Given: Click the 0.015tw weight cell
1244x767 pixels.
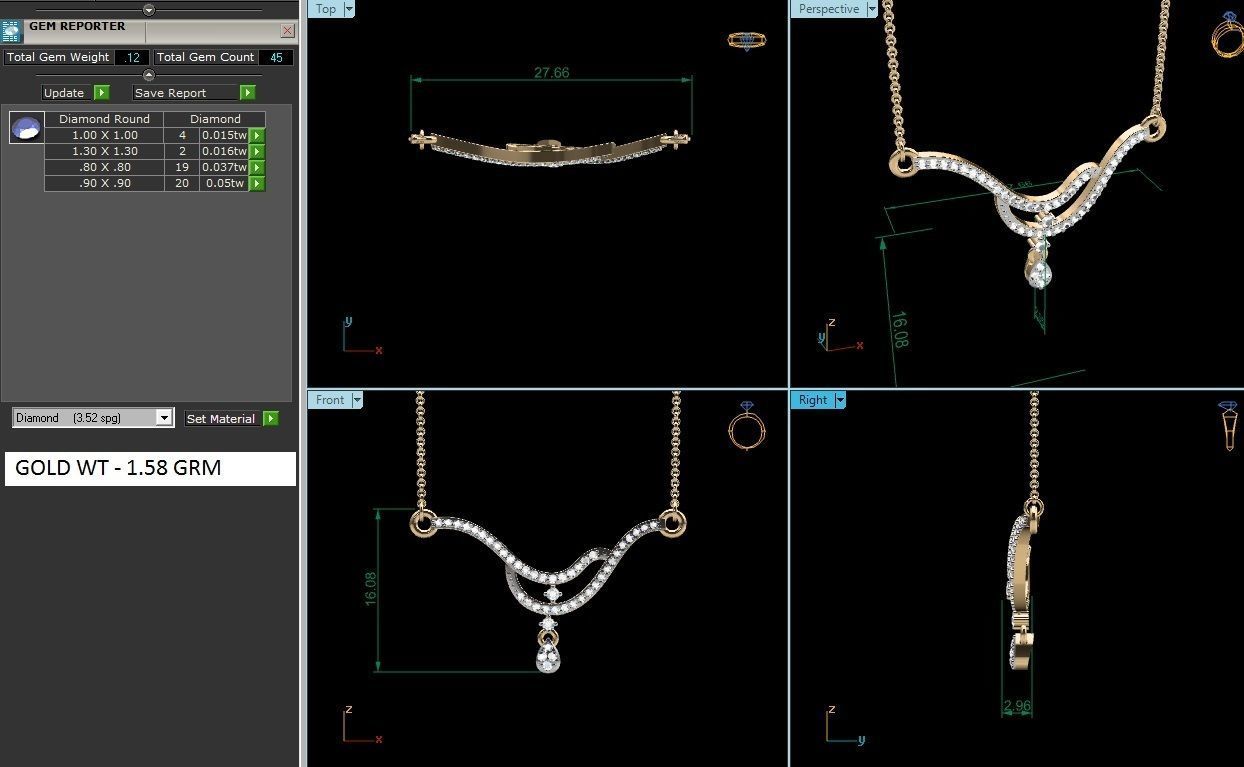Looking at the screenshot, I should (x=224, y=135).
